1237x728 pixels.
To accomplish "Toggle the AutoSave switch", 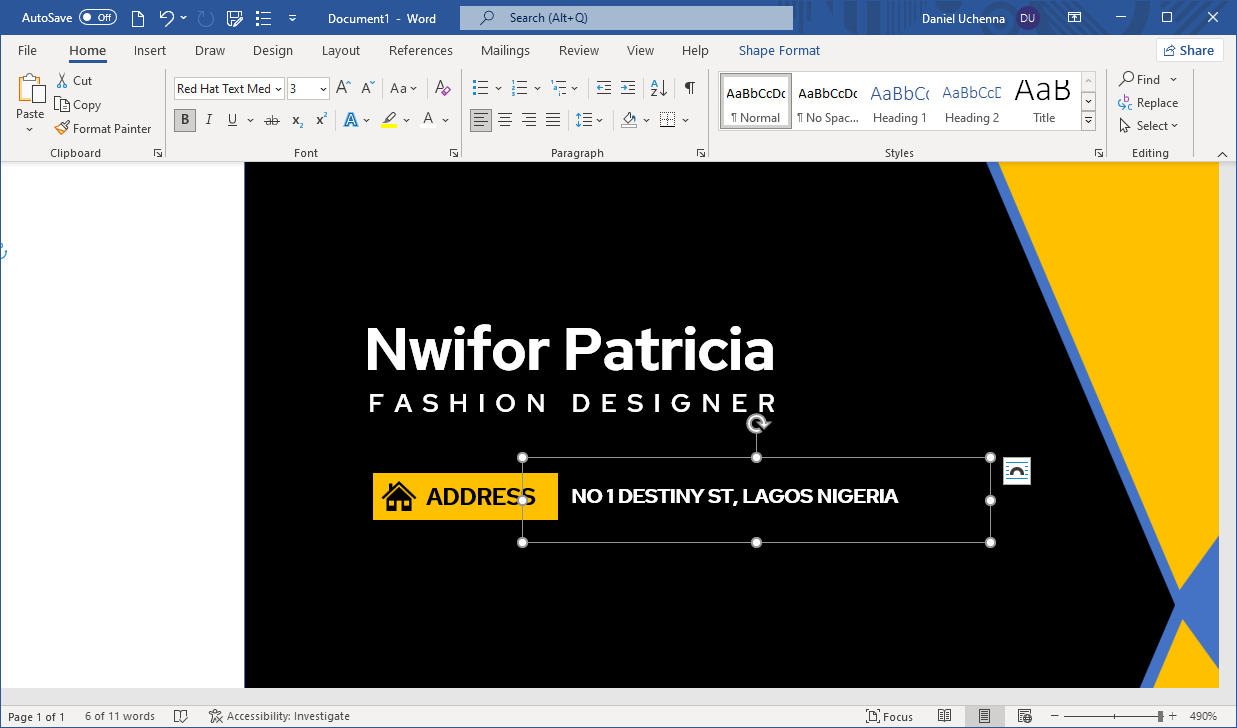I will pos(97,18).
